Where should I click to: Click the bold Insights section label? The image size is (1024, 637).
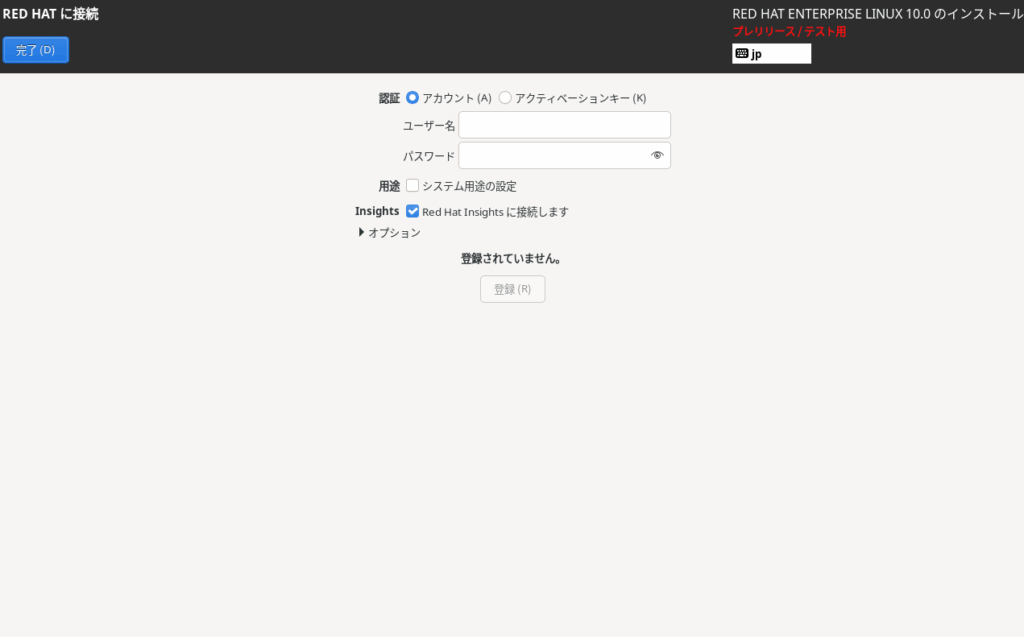[377, 211]
